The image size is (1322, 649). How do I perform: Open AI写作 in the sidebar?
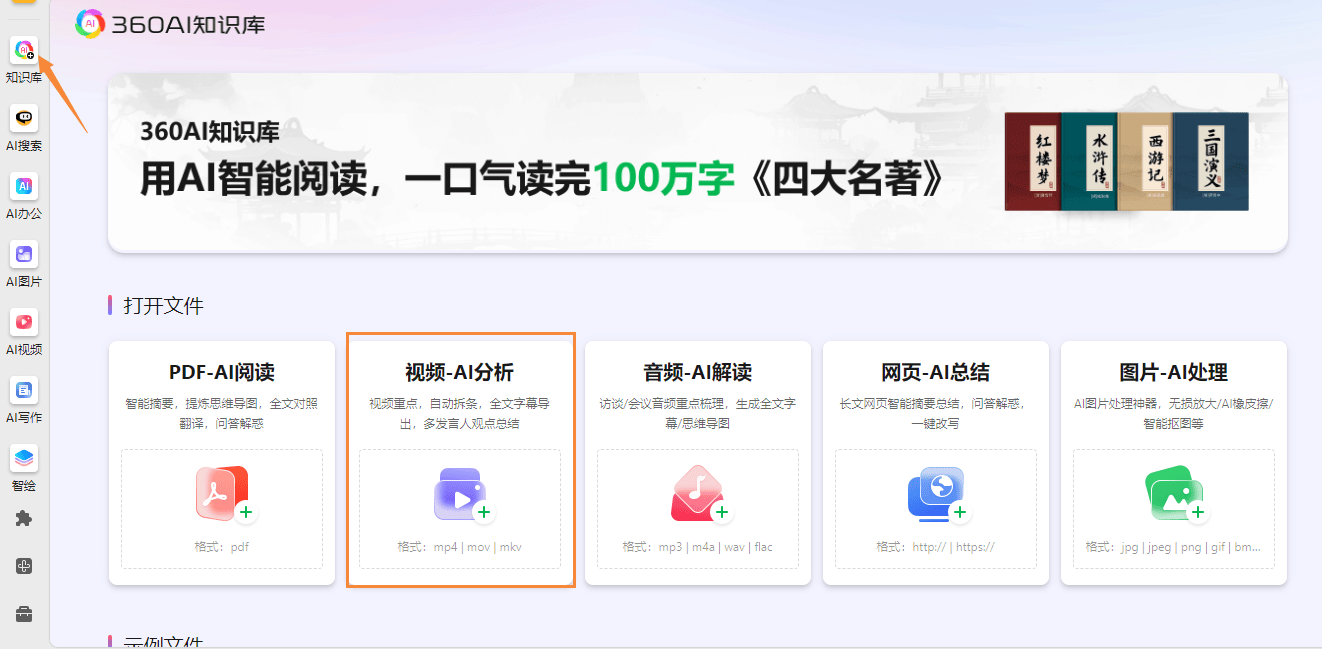click(x=24, y=390)
